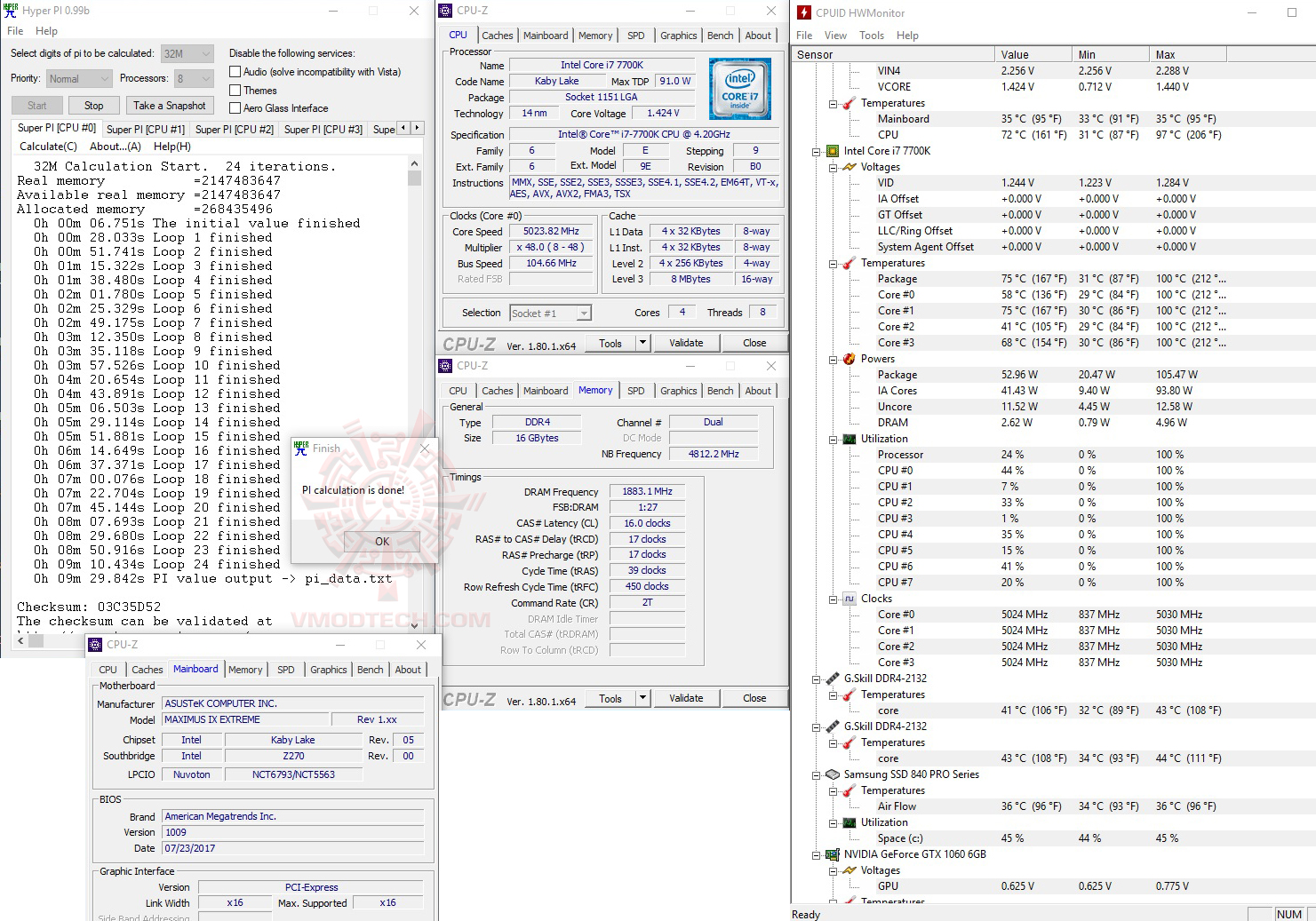The image size is (1316, 921).
Task: Open the View menu in HWMonitor
Action: 835,36
